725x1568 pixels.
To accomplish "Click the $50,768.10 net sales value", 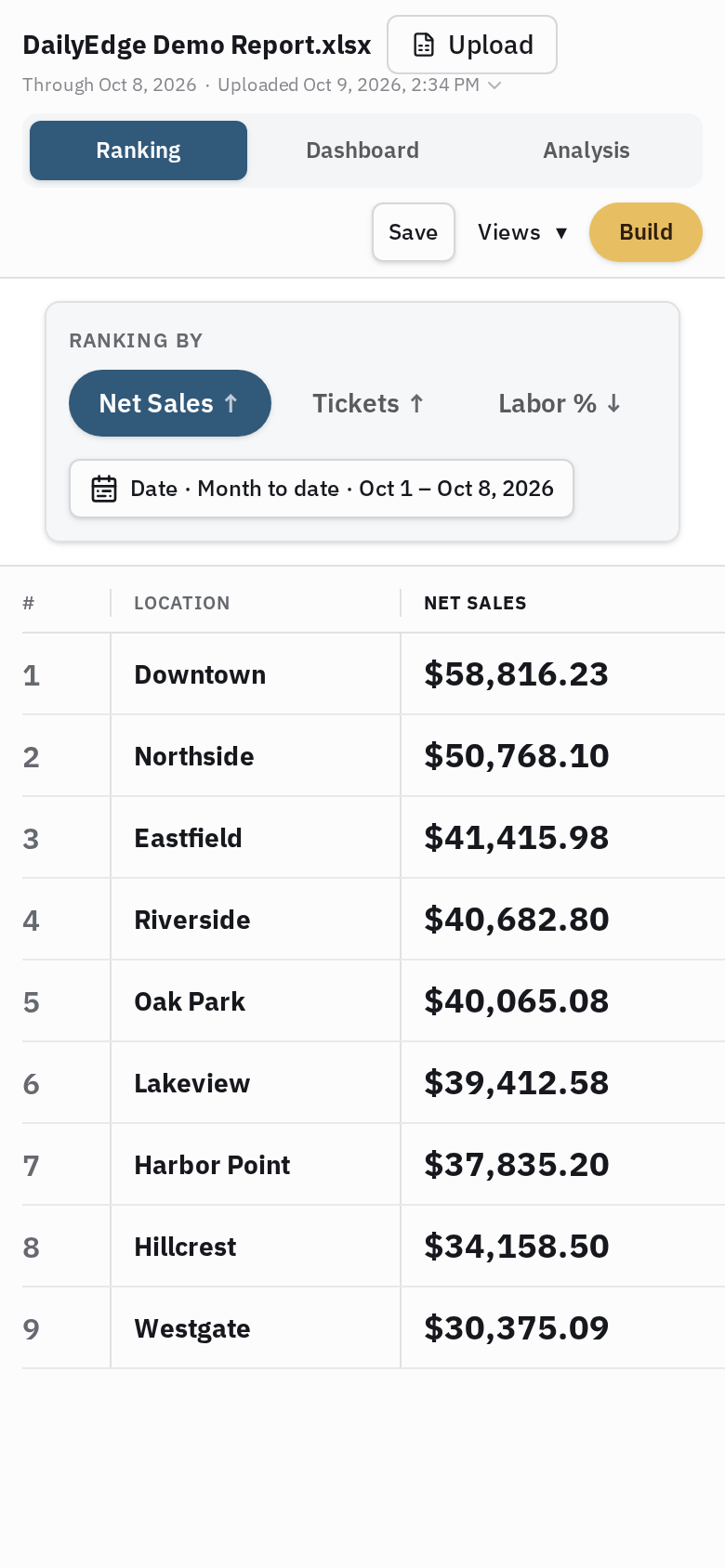I will (517, 756).
